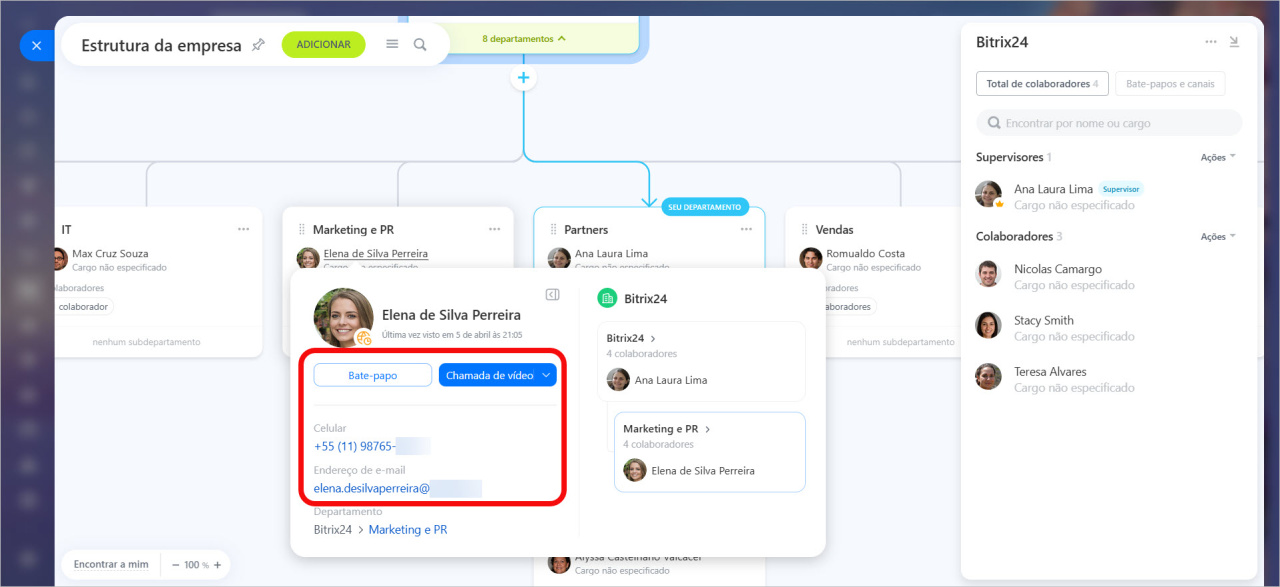Viewport: 1280px width, 587px height.
Task: Select Teresa Alvares in employee list
Action: point(1050,371)
